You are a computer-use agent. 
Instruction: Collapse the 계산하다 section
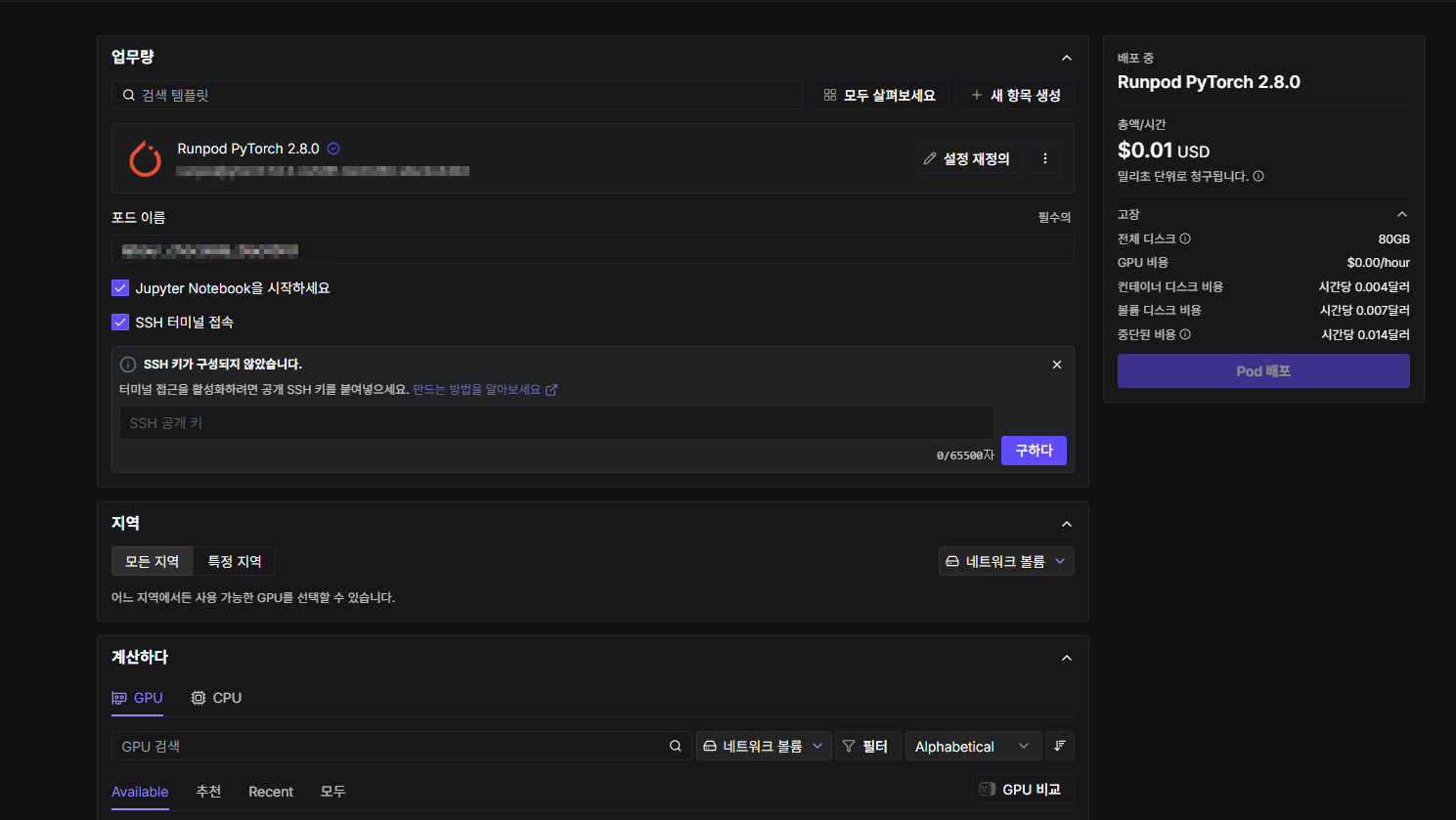pos(1067,658)
